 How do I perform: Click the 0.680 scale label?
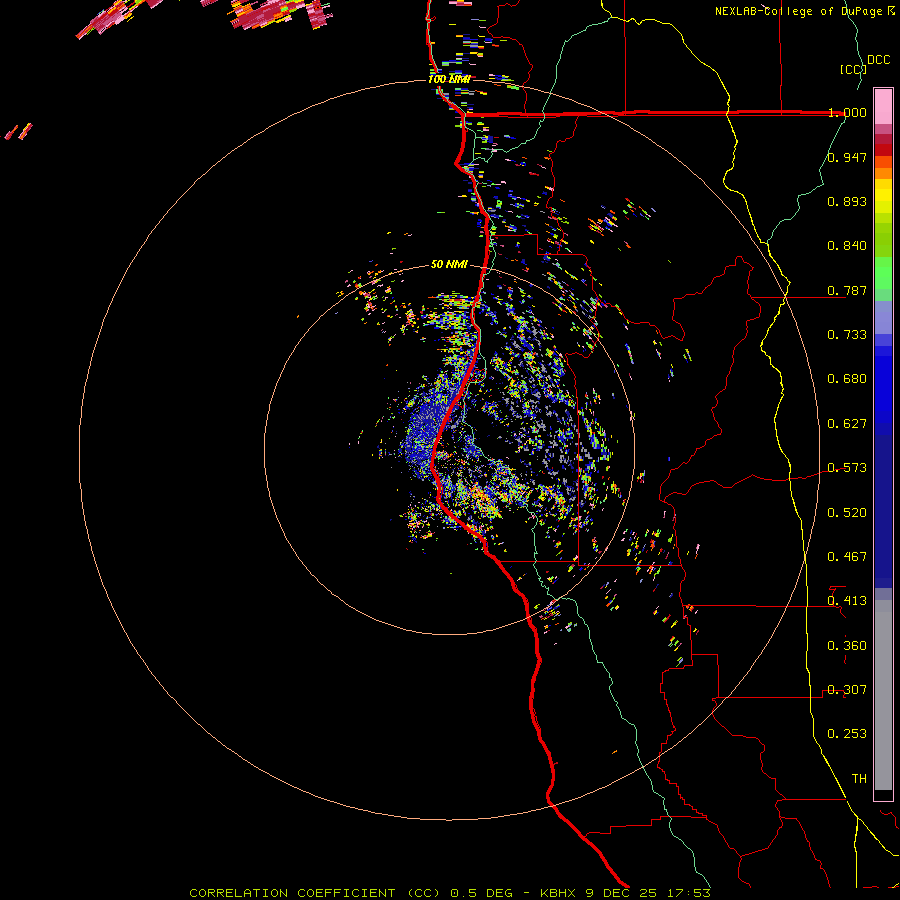(x=847, y=379)
